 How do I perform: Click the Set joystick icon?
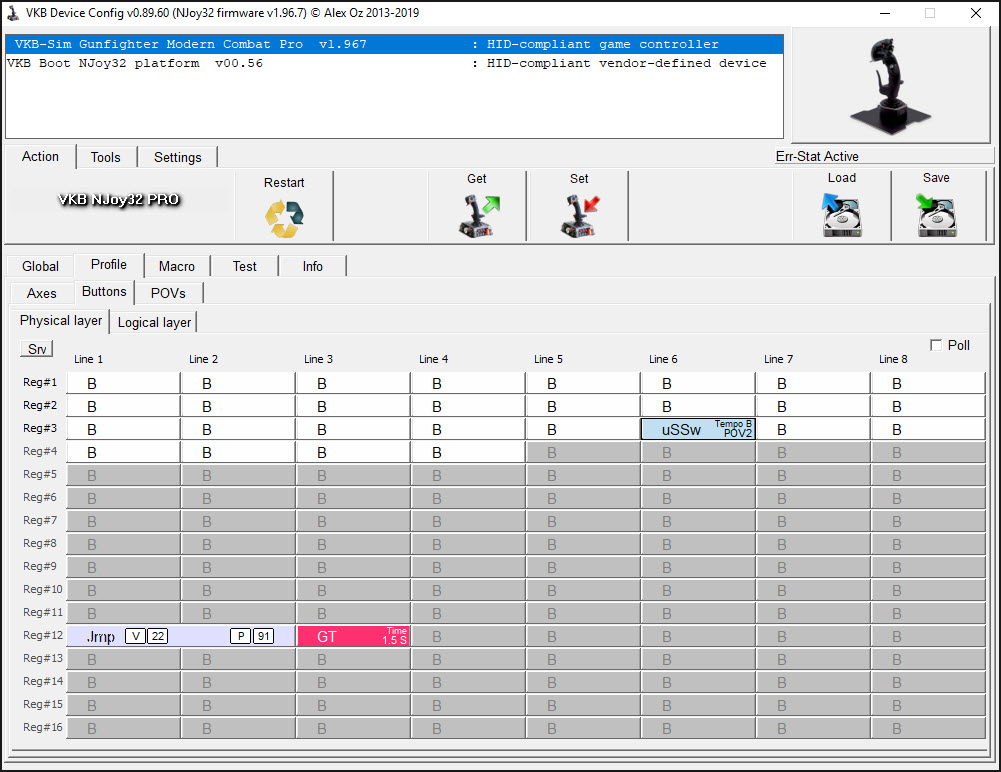tap(580, 216)
